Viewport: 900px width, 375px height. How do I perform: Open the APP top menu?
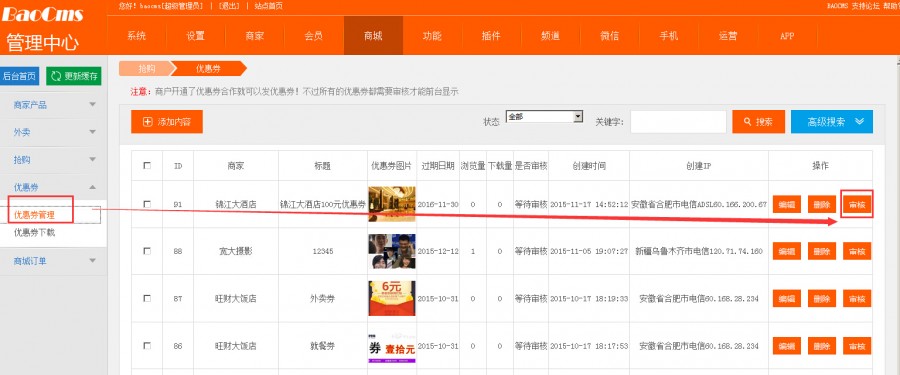[787, 36]
